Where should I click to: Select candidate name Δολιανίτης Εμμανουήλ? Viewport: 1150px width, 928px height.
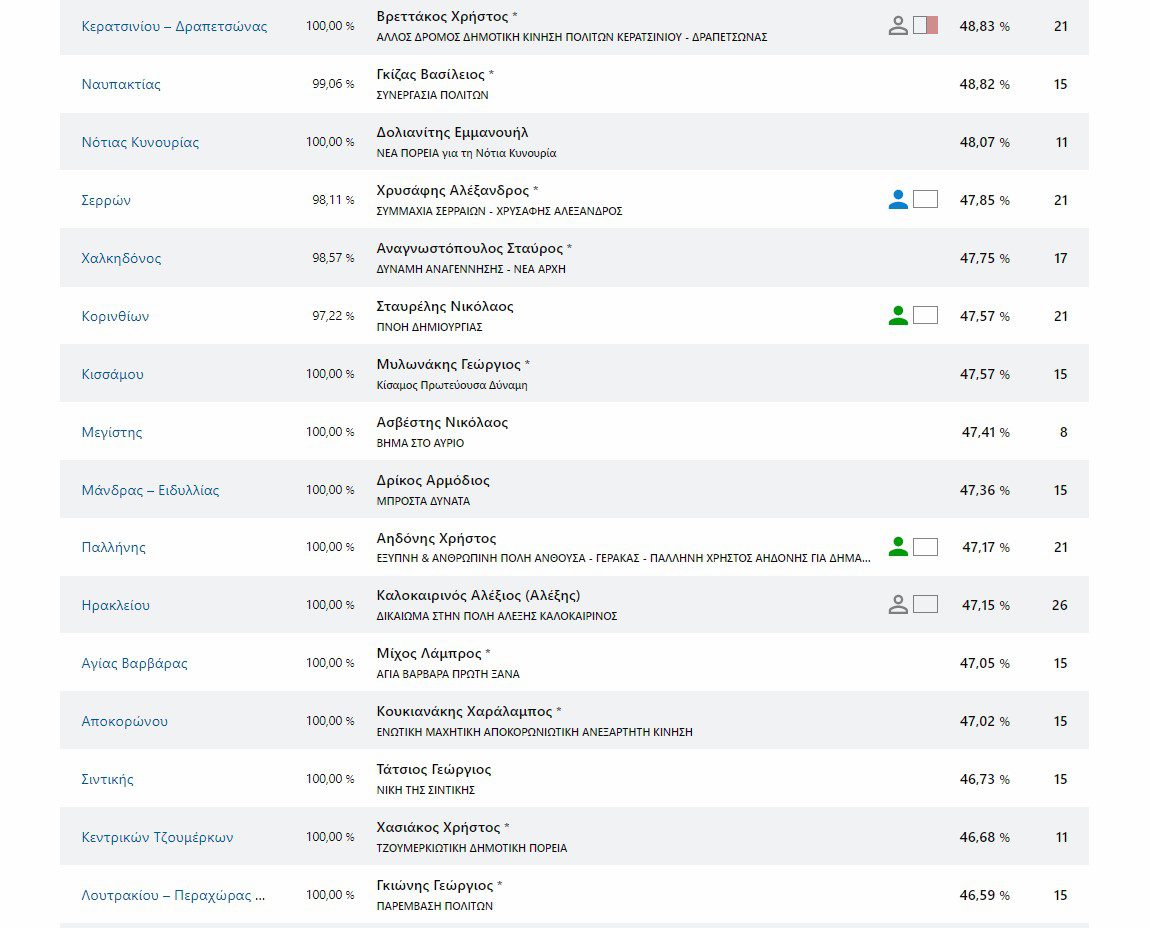[x=453, y=132]
